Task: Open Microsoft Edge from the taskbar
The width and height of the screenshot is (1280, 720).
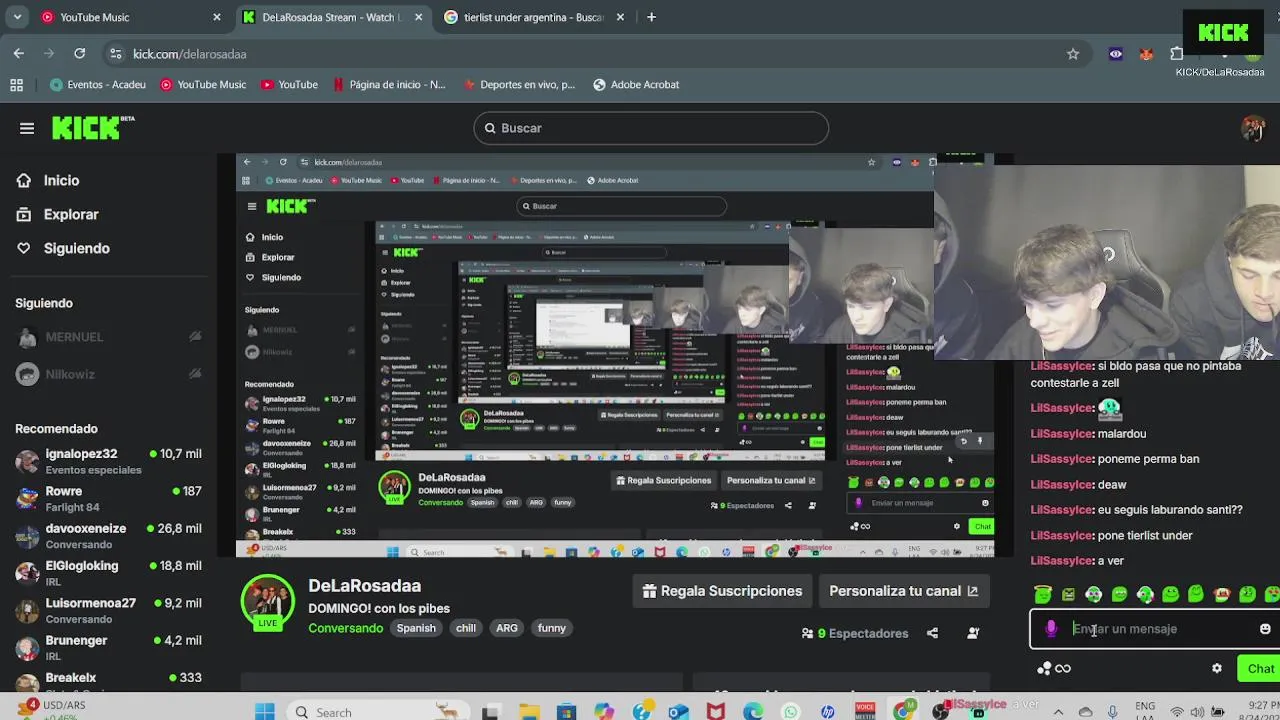Action: (753, 712)
